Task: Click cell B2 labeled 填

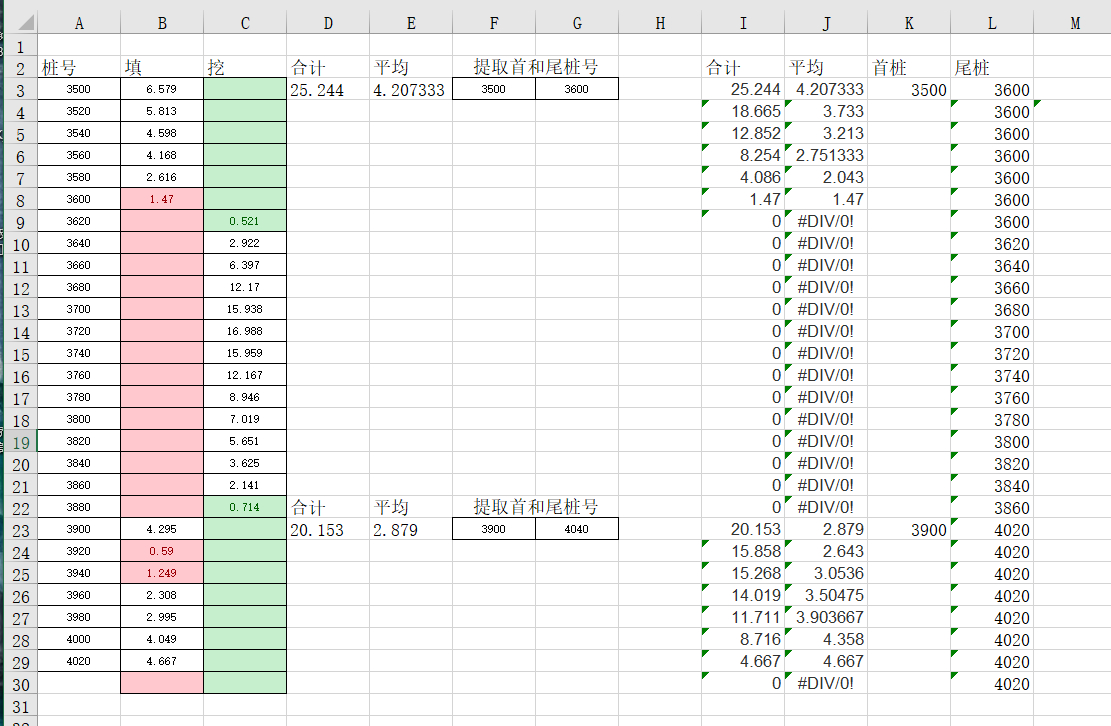Action: point(162,67)
